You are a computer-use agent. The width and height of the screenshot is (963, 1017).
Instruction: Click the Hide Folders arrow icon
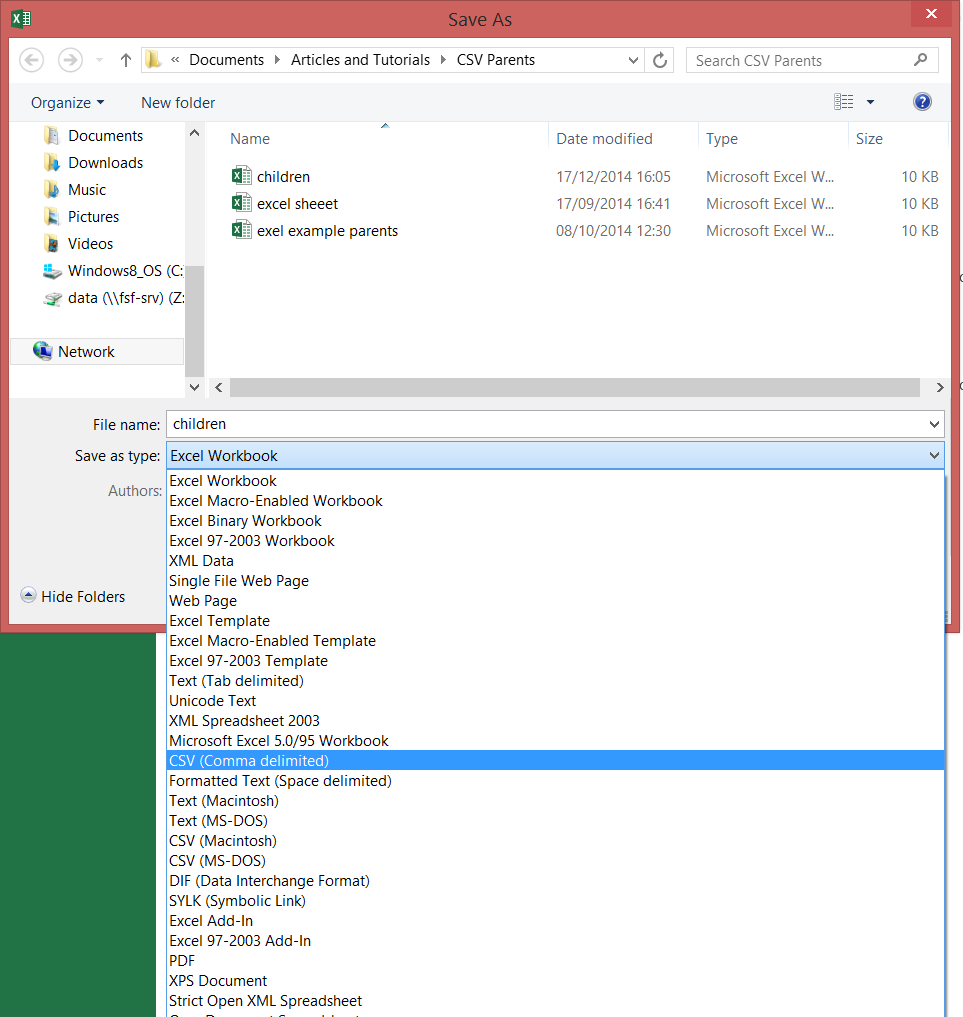[x=28, y=595]
